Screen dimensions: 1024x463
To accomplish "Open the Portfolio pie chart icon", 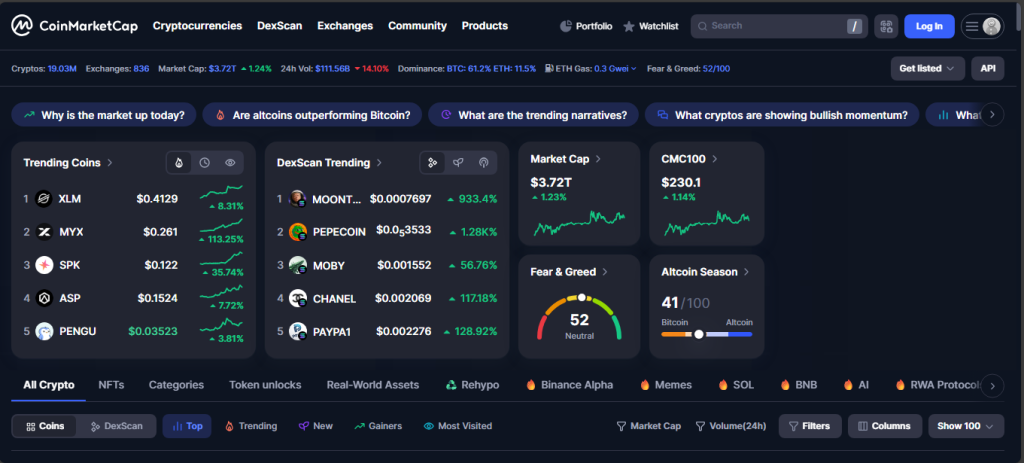I will coord(566,26).
